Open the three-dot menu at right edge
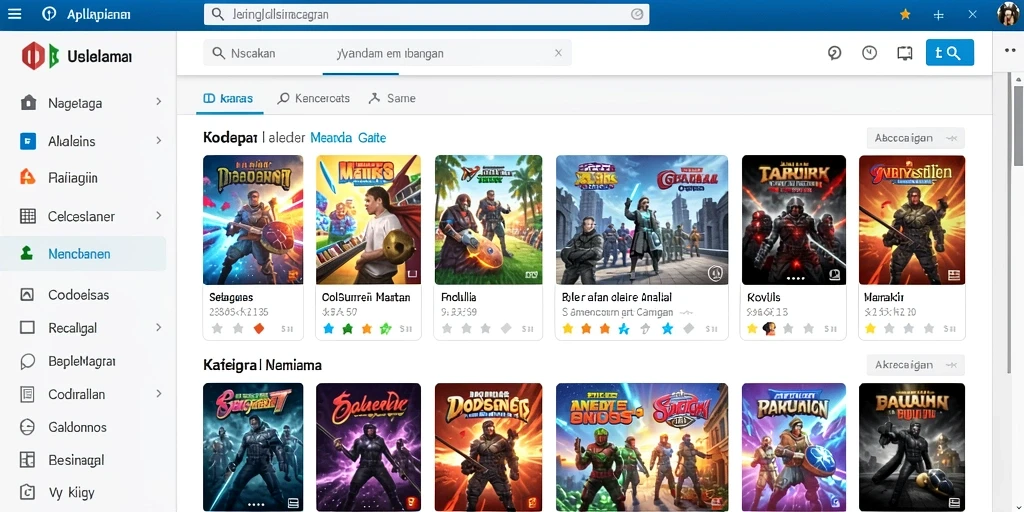The width and height of the screenshot is (1024, 512). [x=1008, y=50]
